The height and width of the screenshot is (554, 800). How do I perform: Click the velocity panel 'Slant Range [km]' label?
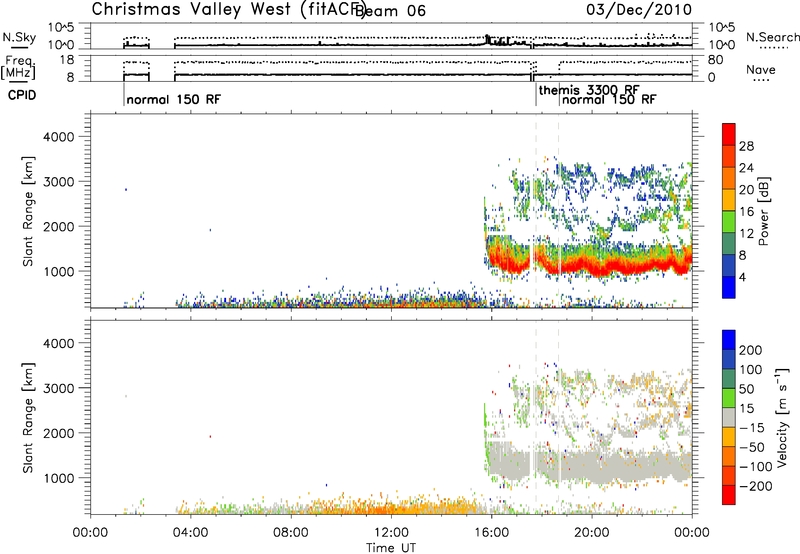tap(28, 418)
